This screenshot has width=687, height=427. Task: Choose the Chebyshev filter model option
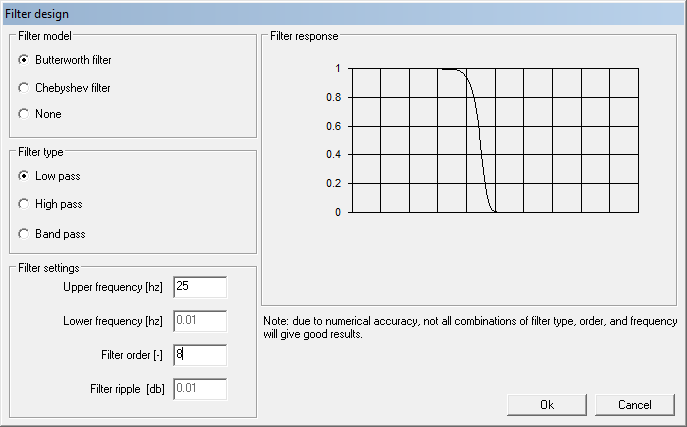(24, 88)
